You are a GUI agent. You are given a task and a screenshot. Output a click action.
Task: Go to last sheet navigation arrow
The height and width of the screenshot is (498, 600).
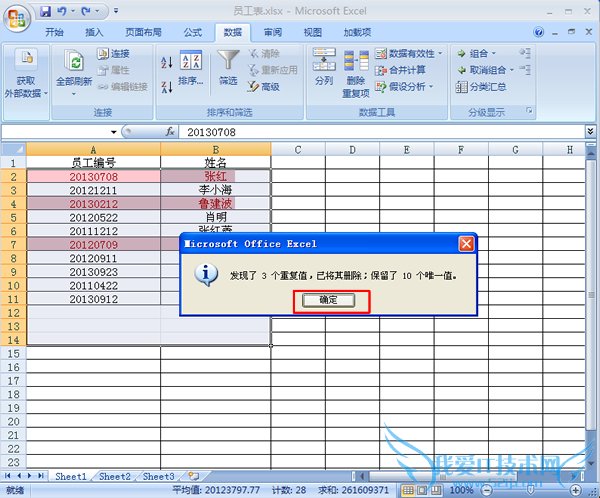pyautogui.click(x=41, y=476)
